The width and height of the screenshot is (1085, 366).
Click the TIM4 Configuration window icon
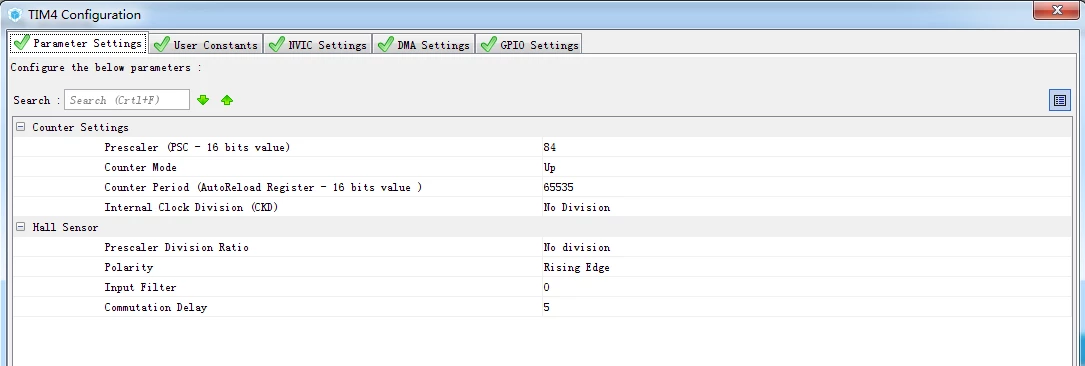15,15
